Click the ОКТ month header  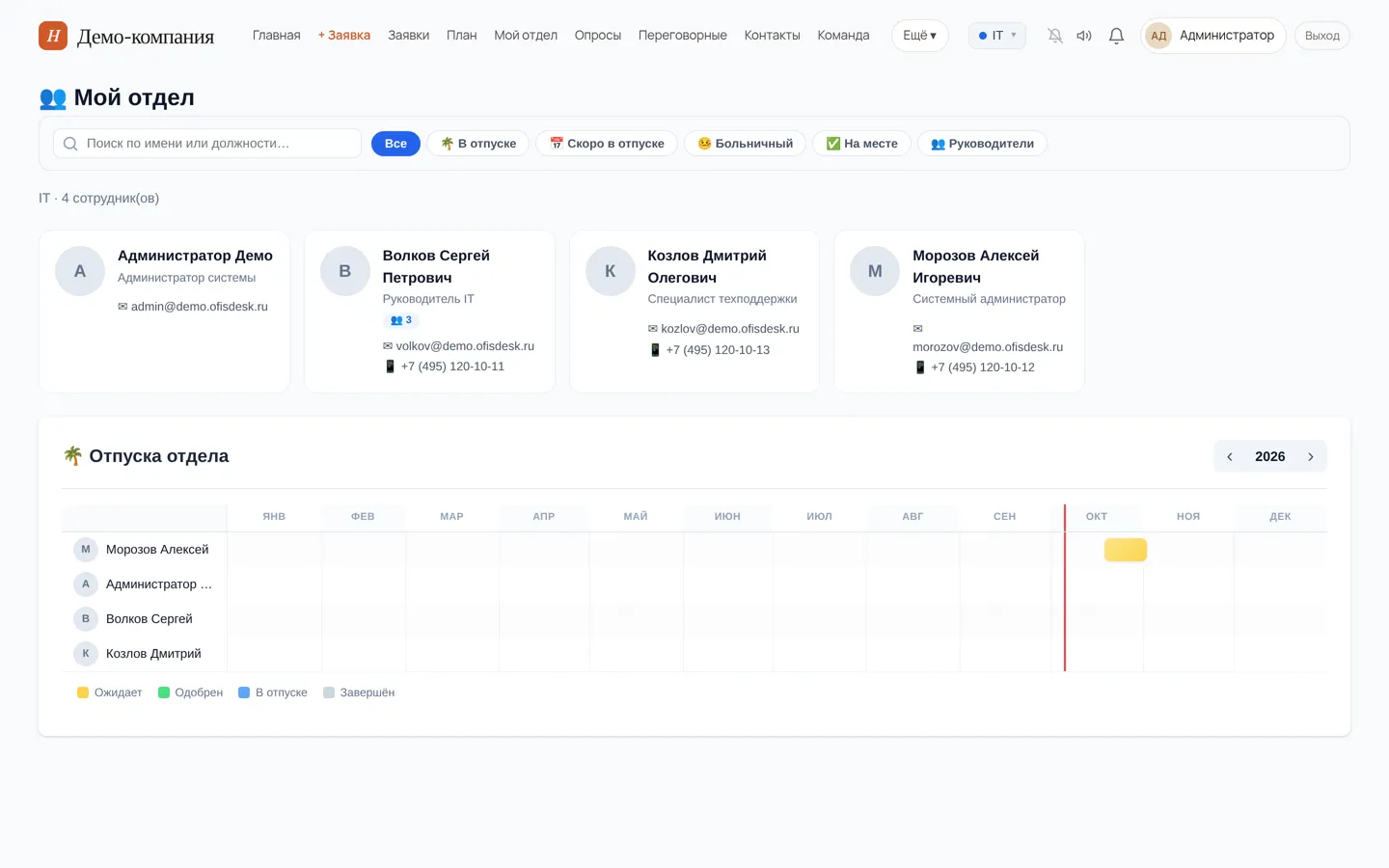(x=1097, y=517)
